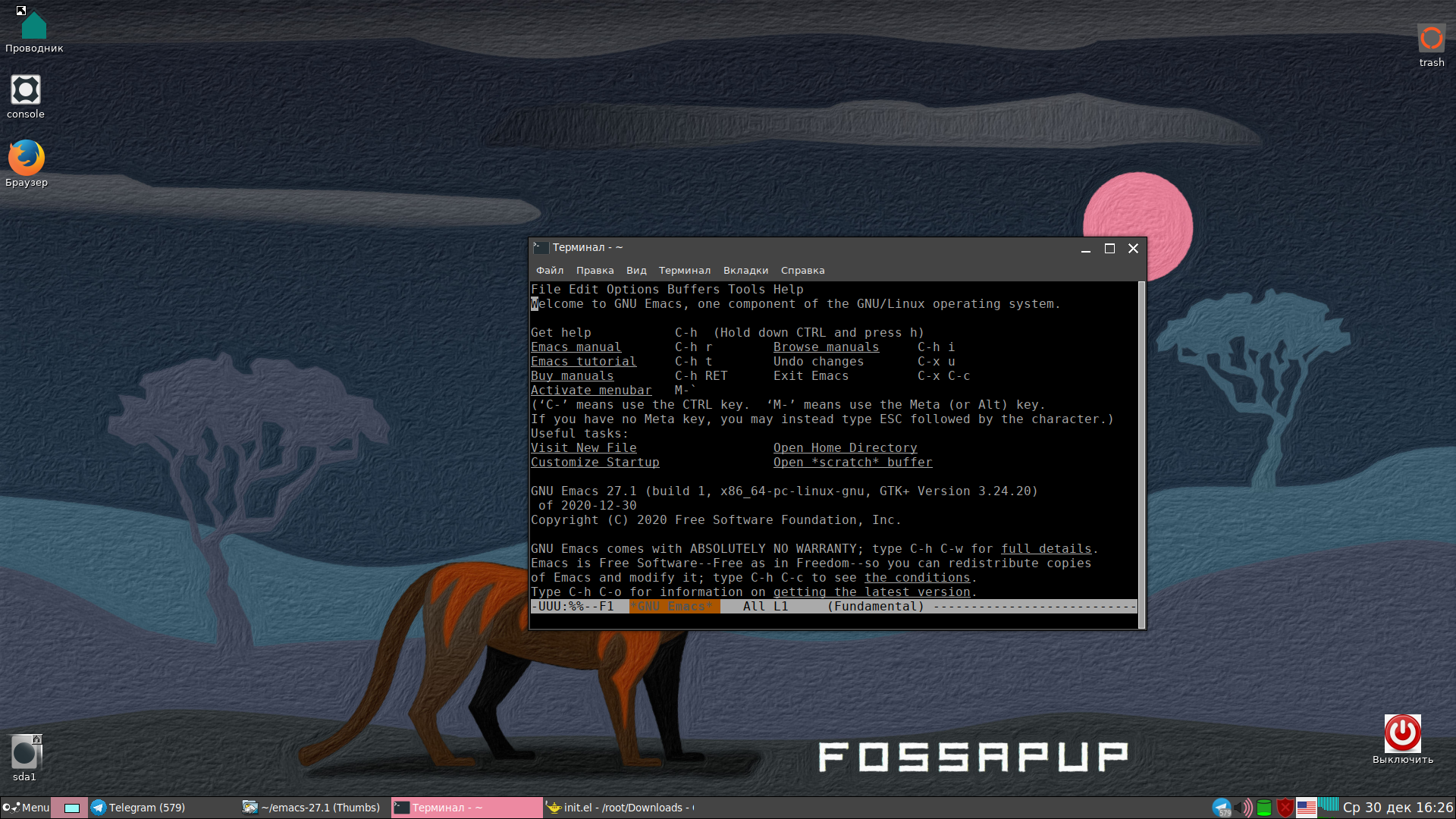Open the Справка menu in the terminal window

click(802, 271)
